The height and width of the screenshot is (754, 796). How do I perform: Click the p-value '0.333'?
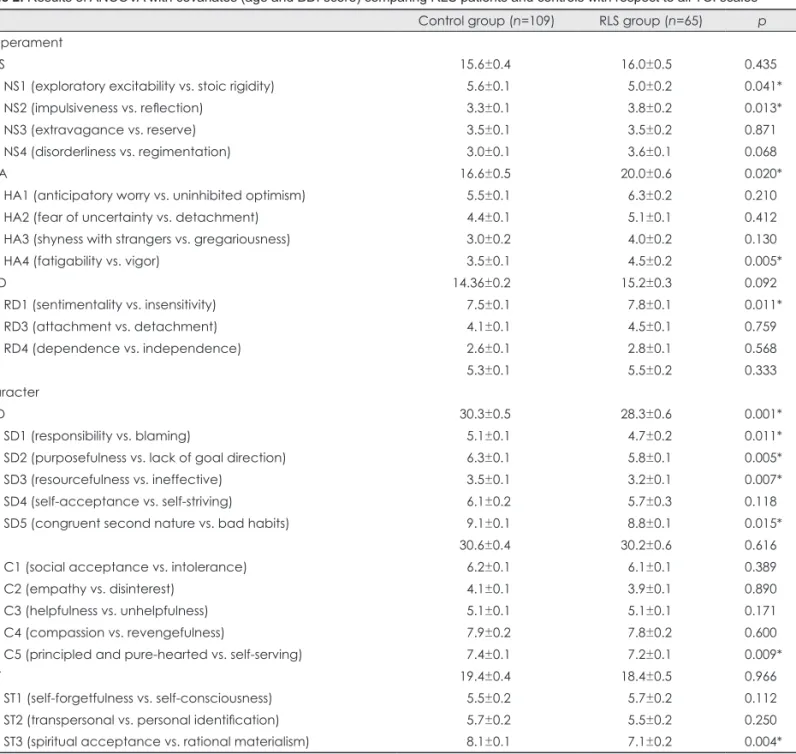click(x=760, y=370)
